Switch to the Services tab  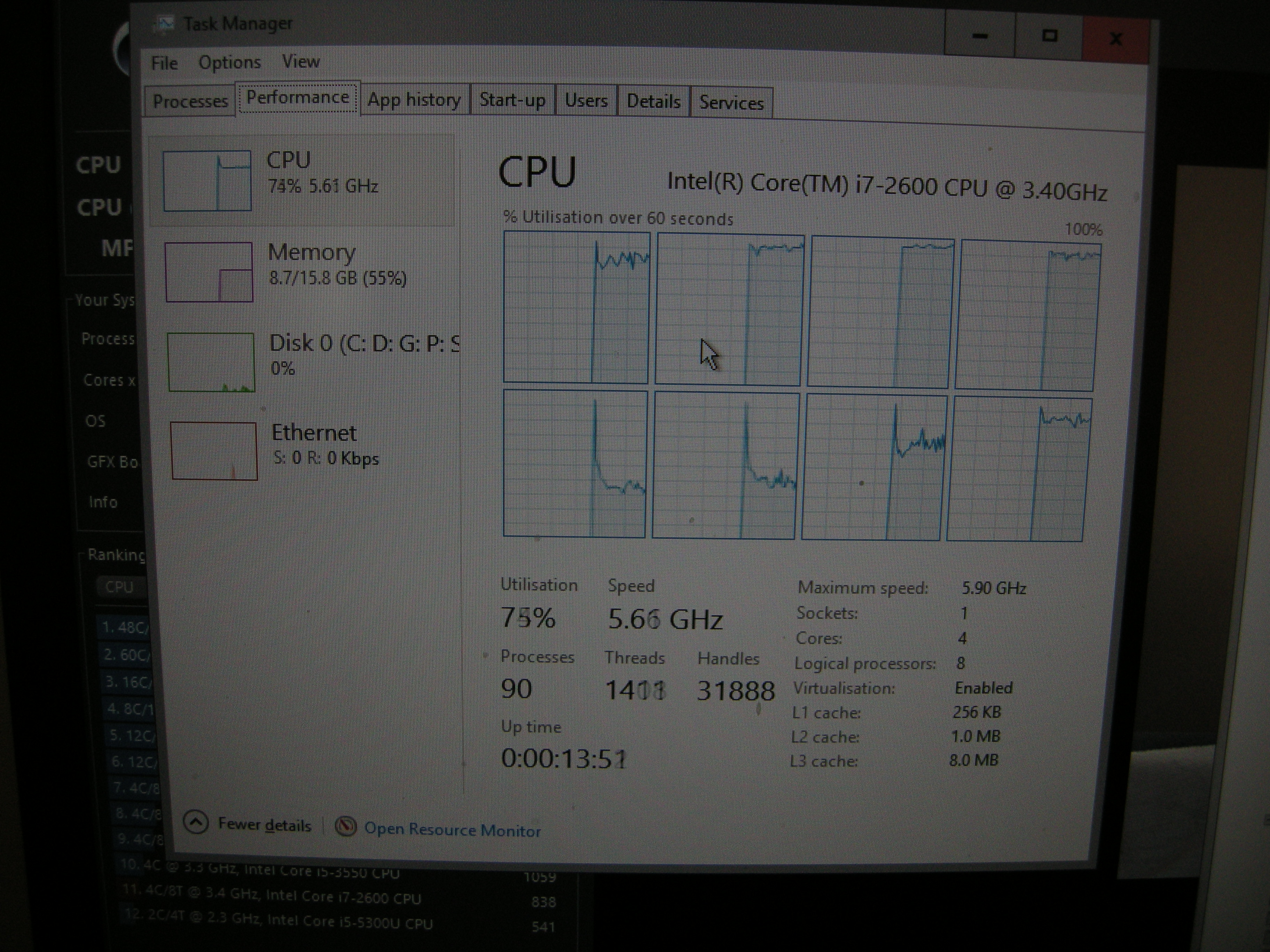(731, 103)
